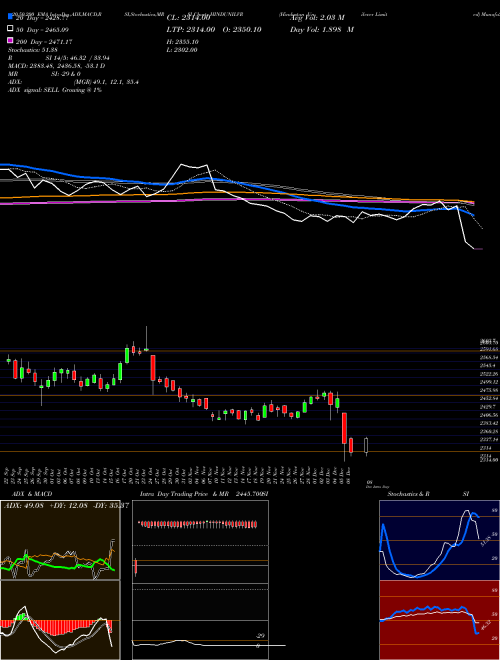This screenshot has height=660, width=500.
Task: Click the white 50 Day EMA legend swatch
Action: tap(11, 29)
